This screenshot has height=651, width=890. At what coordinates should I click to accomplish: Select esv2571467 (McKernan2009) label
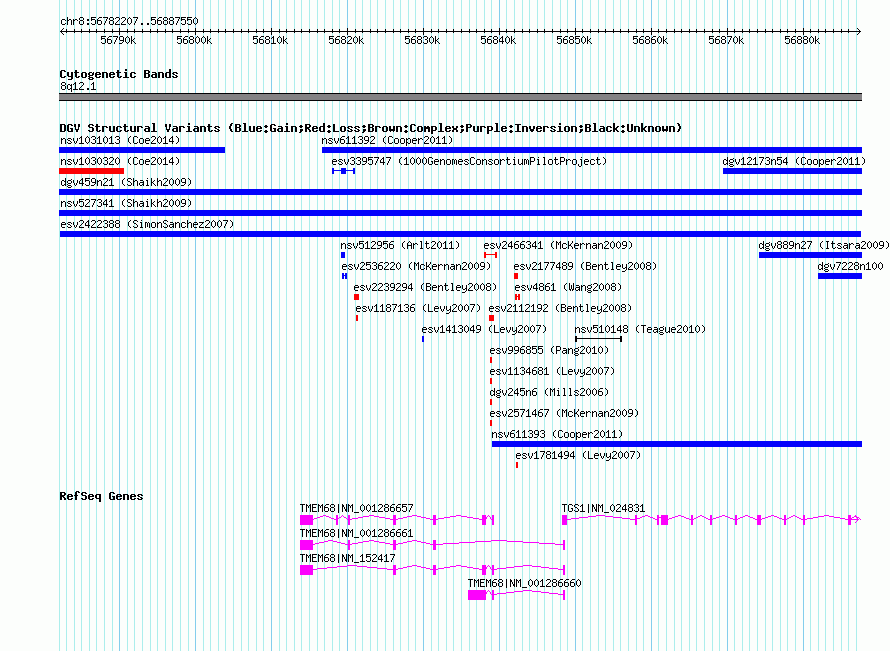[564, 413]
